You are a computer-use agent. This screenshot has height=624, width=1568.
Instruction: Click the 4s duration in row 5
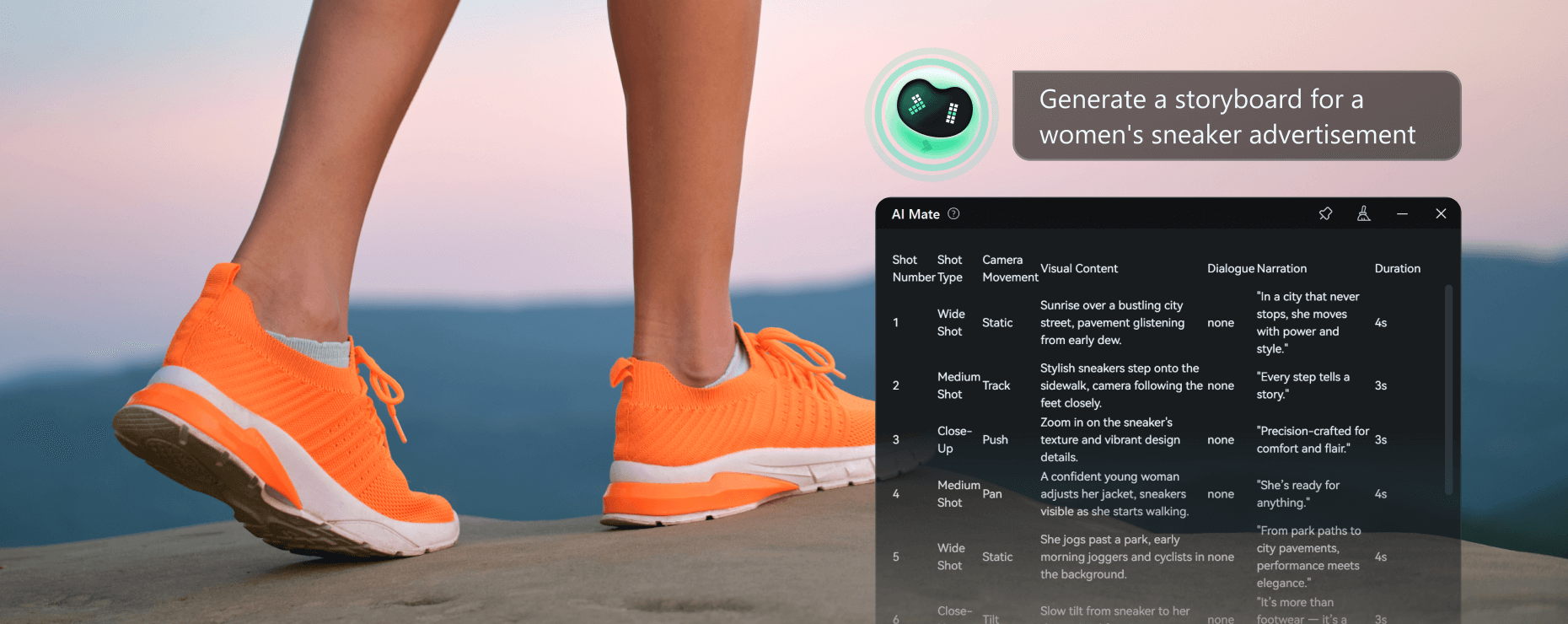point(1381,557)
